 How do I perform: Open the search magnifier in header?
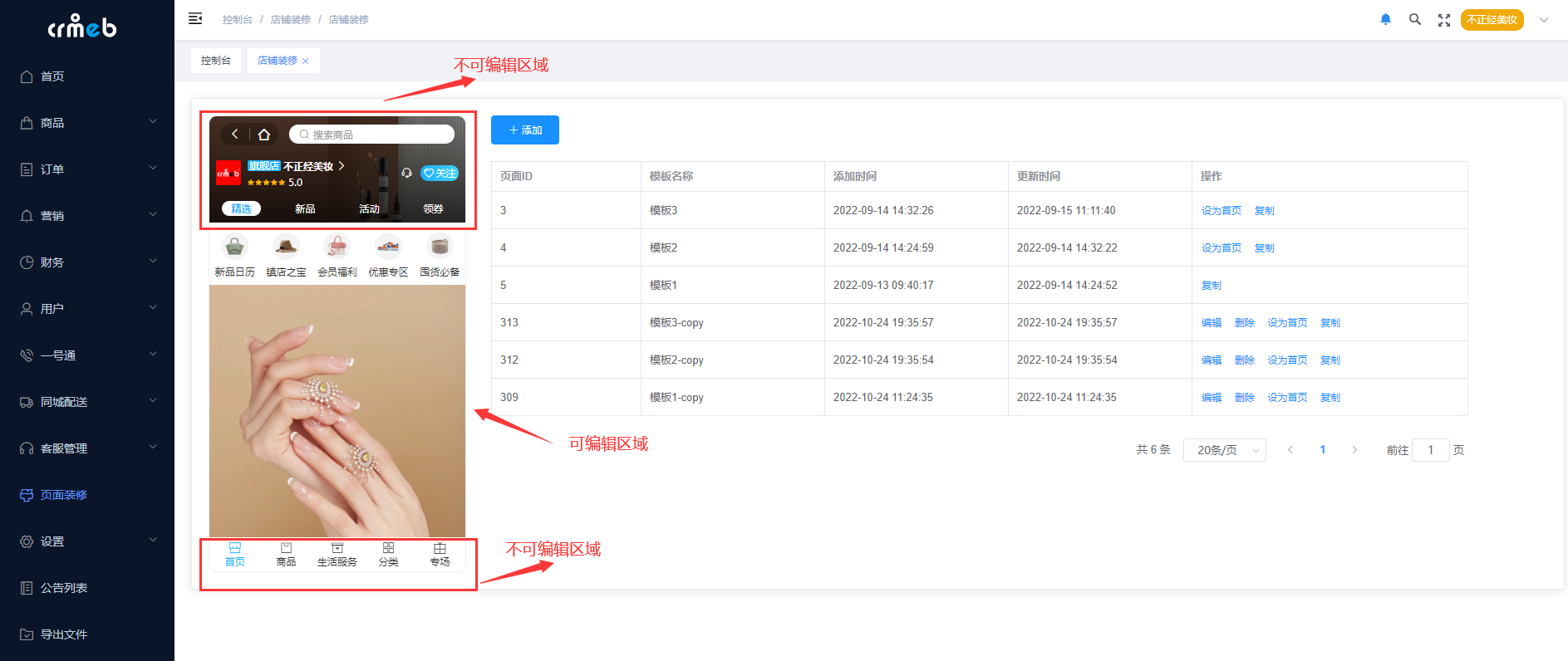tap(1414, 19)
